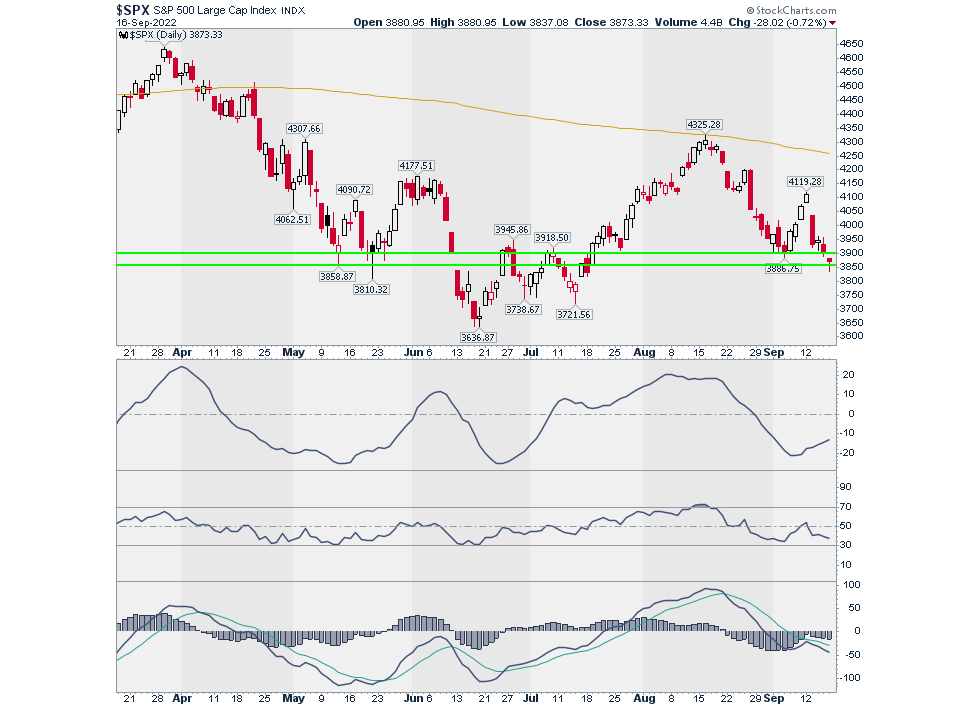Click the 3858.87 low label
Image resolution: width=980 pixels, height=707 pixels.
pyautogui.click(x=337, y=276)
